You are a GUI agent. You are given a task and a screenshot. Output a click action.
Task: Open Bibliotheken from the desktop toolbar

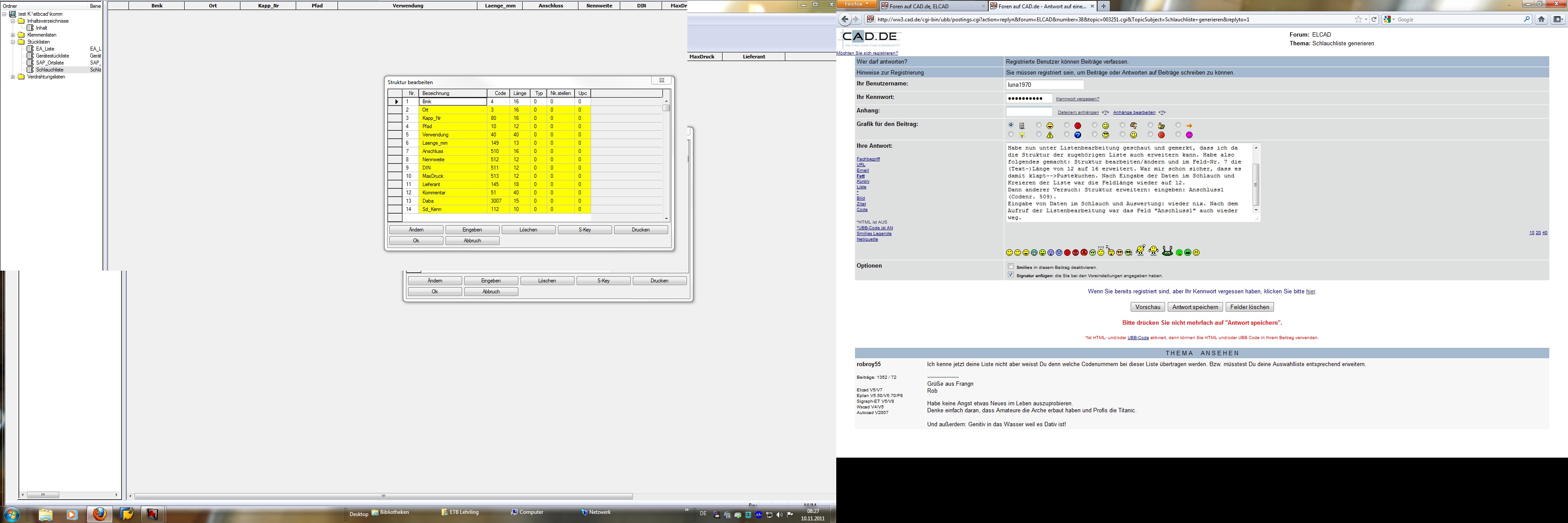tap(390, 512)
